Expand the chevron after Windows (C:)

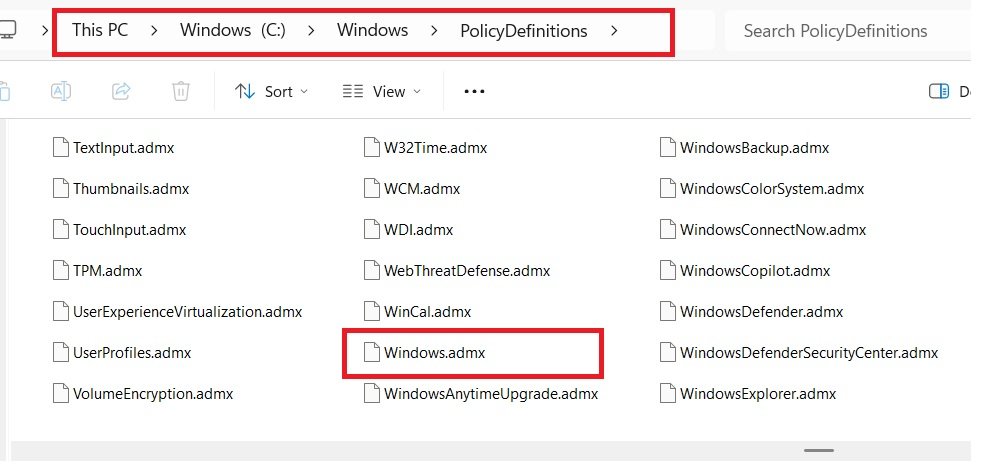(311, 31)
